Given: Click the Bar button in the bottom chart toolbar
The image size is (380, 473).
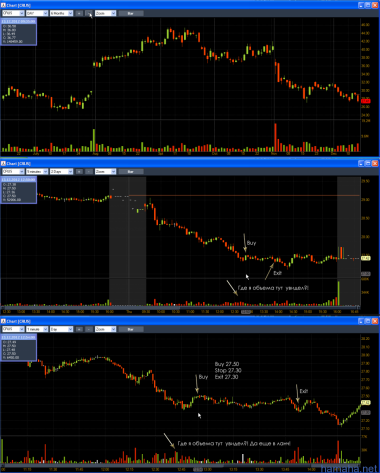Looking at the screenshot, I should click(131, 329).
